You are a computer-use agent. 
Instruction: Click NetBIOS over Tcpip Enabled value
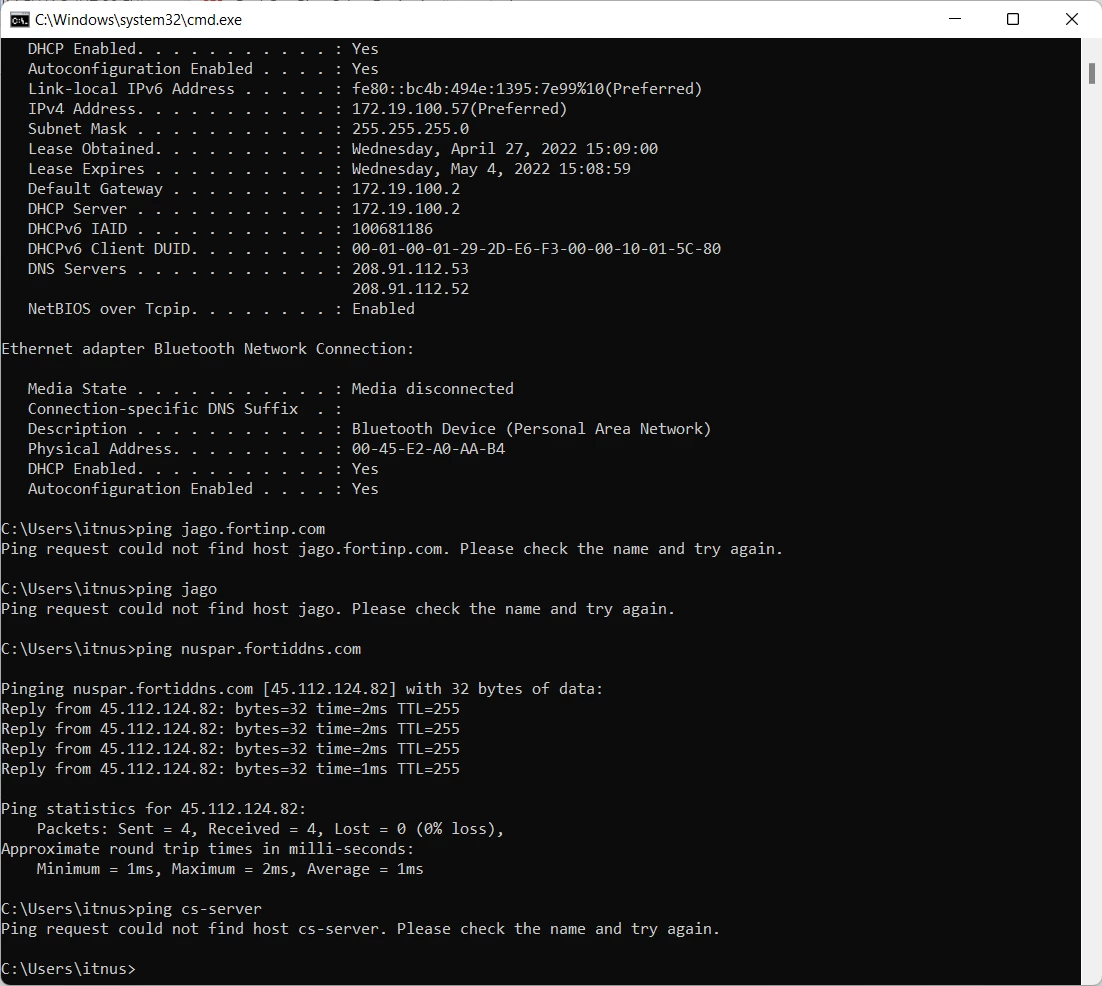tap(383, 309)
